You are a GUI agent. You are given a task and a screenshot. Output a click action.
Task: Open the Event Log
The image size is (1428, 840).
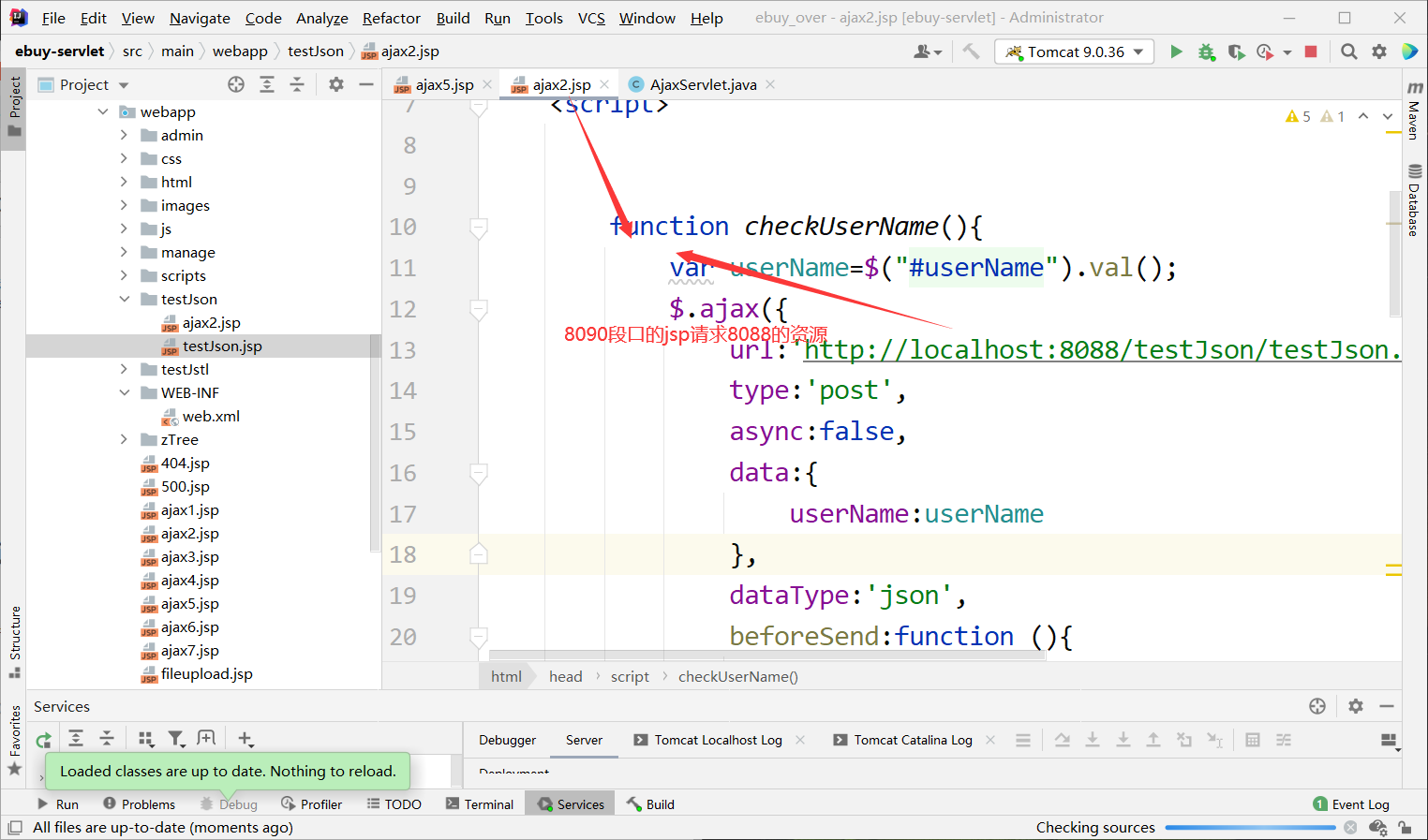click(x=1351, y=803)
